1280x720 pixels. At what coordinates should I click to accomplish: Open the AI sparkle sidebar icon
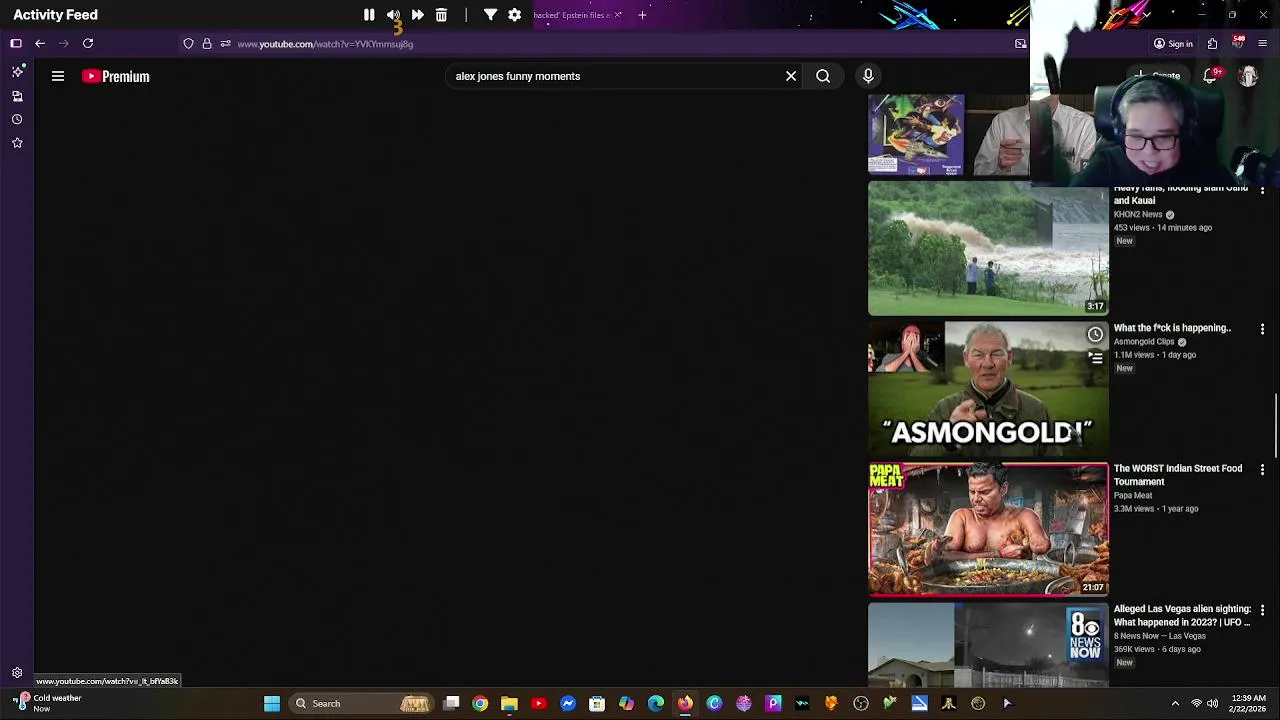(x=17, y=72)
